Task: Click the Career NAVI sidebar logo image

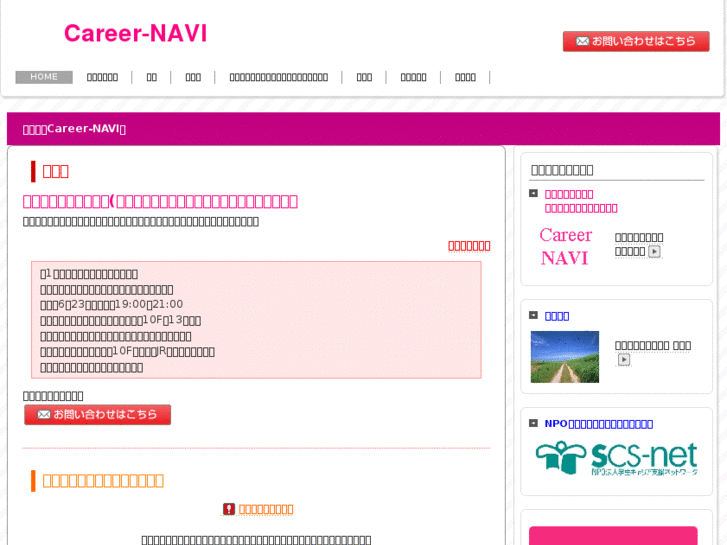Action: tap(566, 246)
